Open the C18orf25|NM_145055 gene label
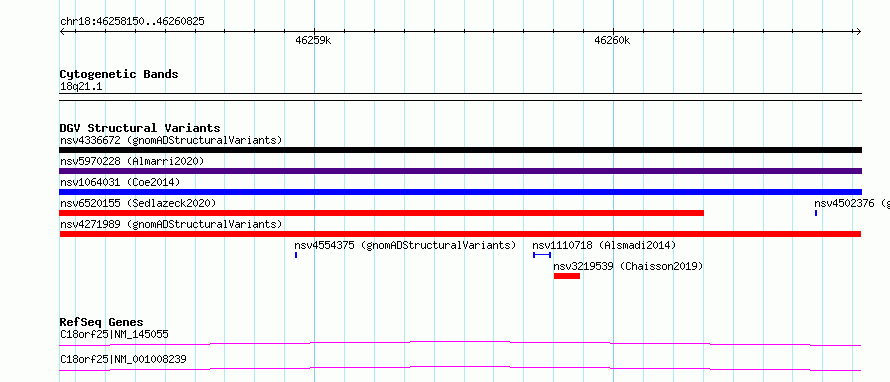The width and height of the screenshot is (890, 382). coord(114,334)
